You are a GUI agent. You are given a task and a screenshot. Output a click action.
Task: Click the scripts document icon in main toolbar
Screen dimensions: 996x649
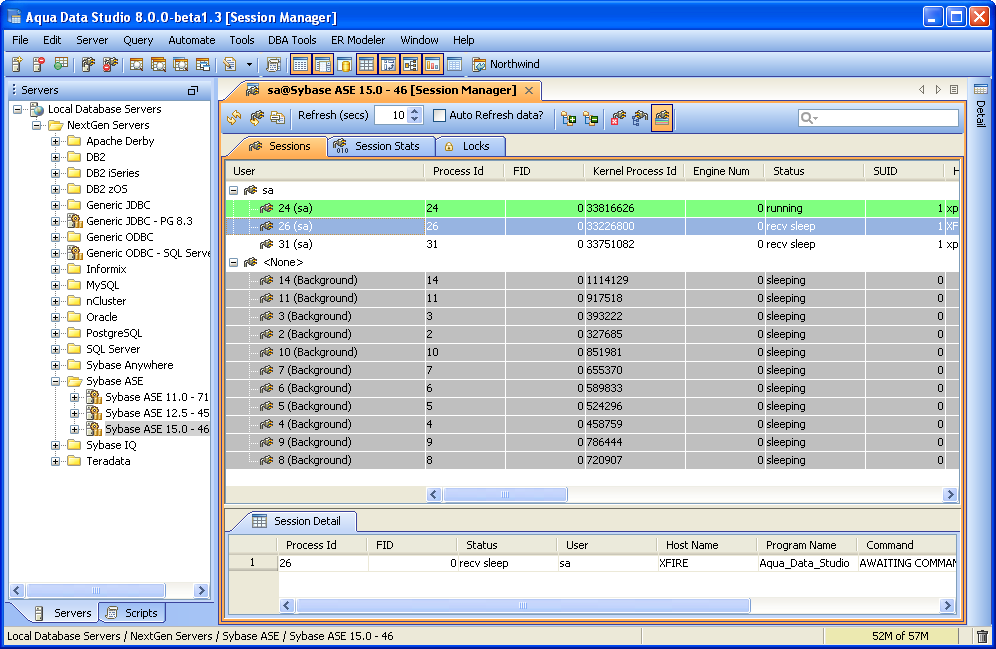pos(230,64)
